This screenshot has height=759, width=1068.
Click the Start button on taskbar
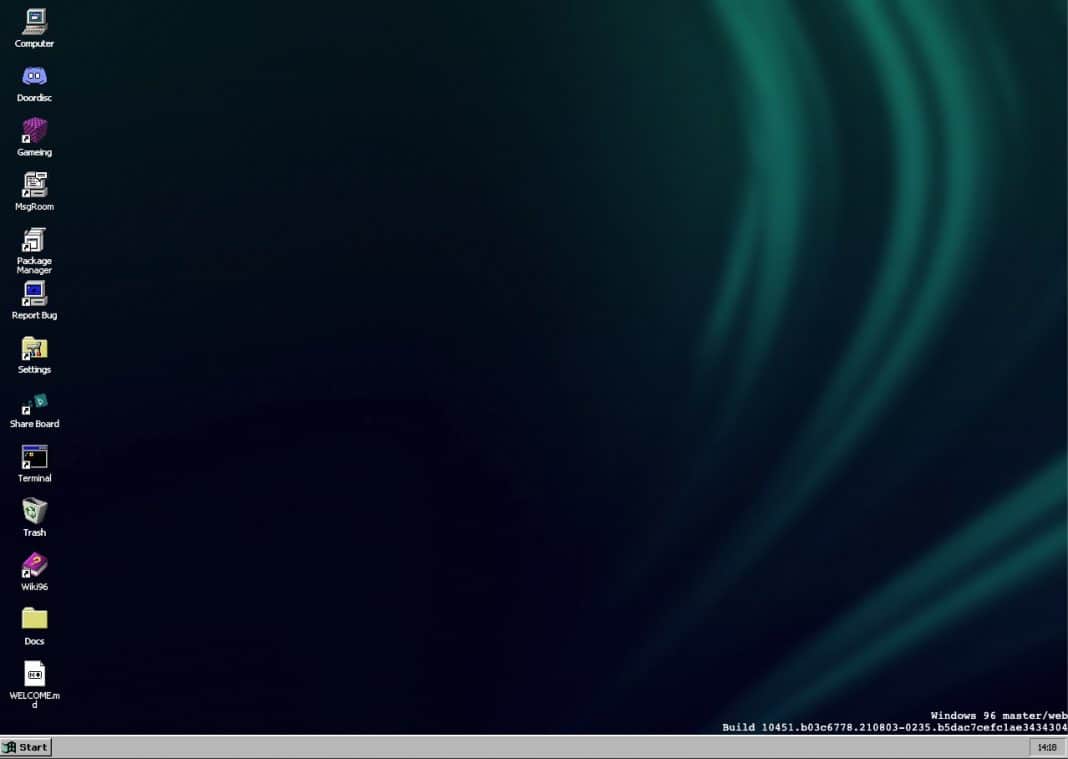(27, 747)
